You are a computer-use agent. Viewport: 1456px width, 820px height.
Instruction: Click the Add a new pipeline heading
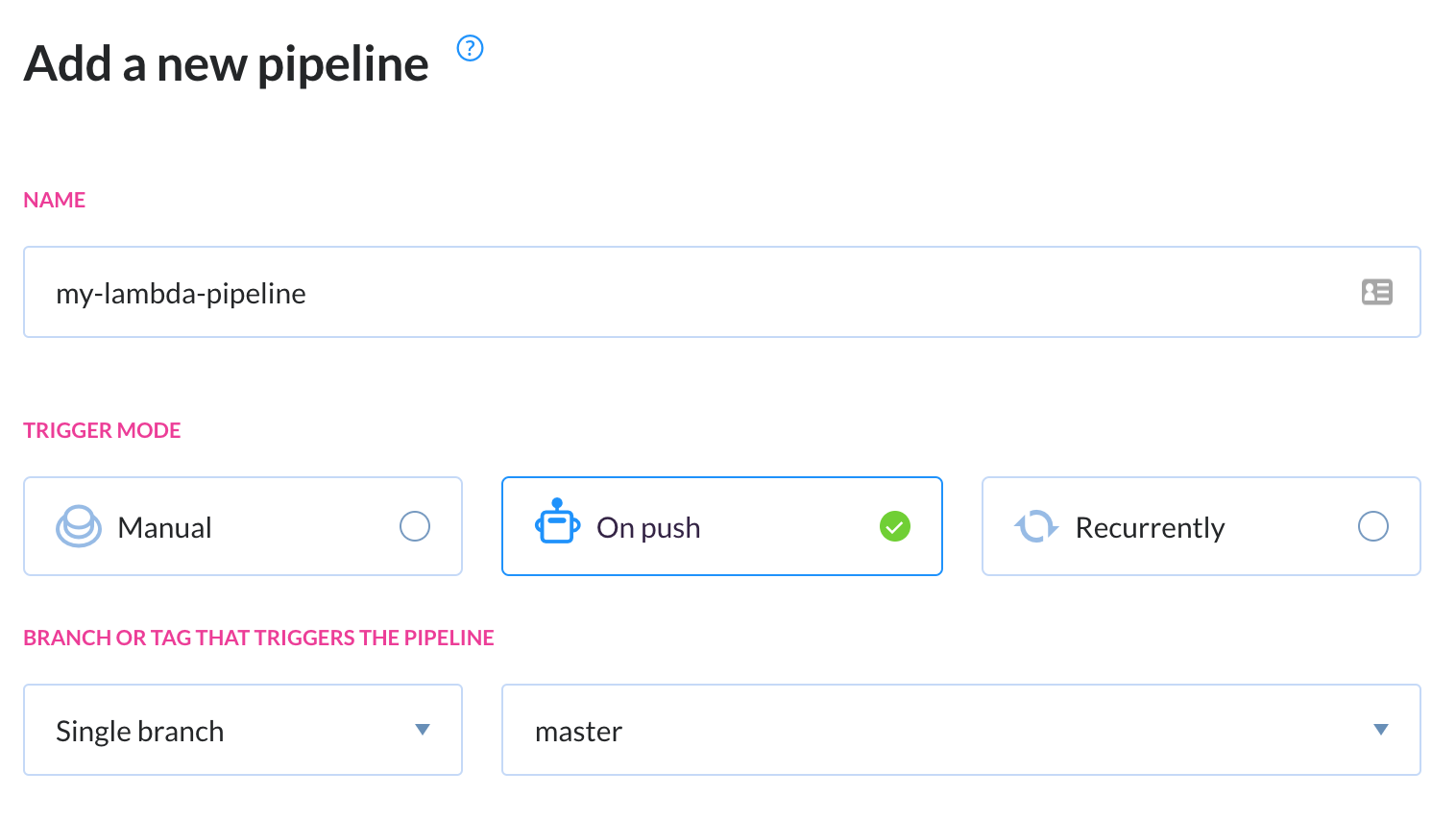227,64
